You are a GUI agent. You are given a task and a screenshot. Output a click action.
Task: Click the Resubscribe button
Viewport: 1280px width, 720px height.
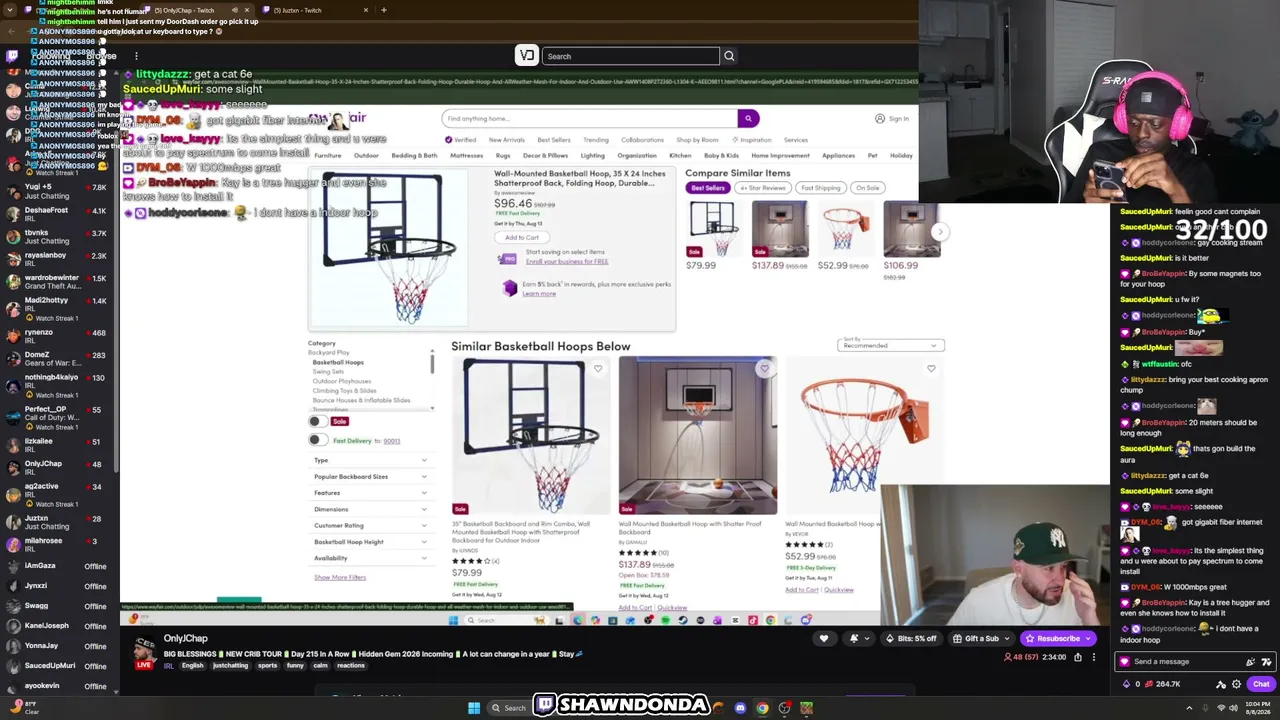pyautogui.click(x=1058, y=638)
